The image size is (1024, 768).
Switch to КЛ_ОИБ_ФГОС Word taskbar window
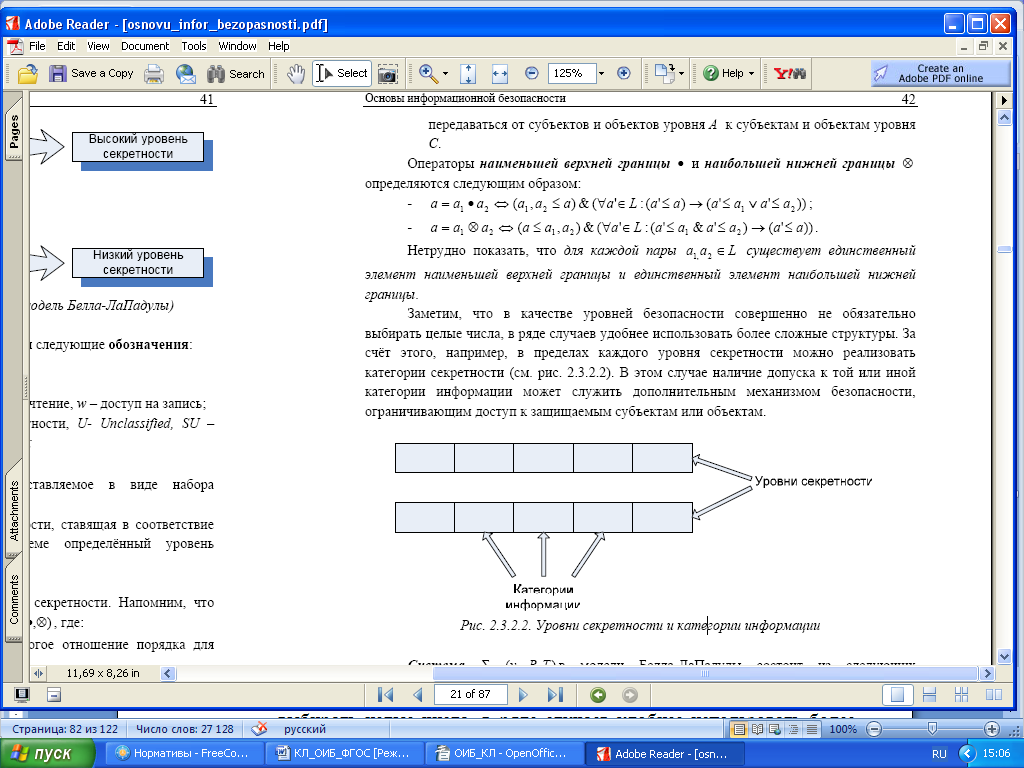pyautogui.click(x=344, y=753)
